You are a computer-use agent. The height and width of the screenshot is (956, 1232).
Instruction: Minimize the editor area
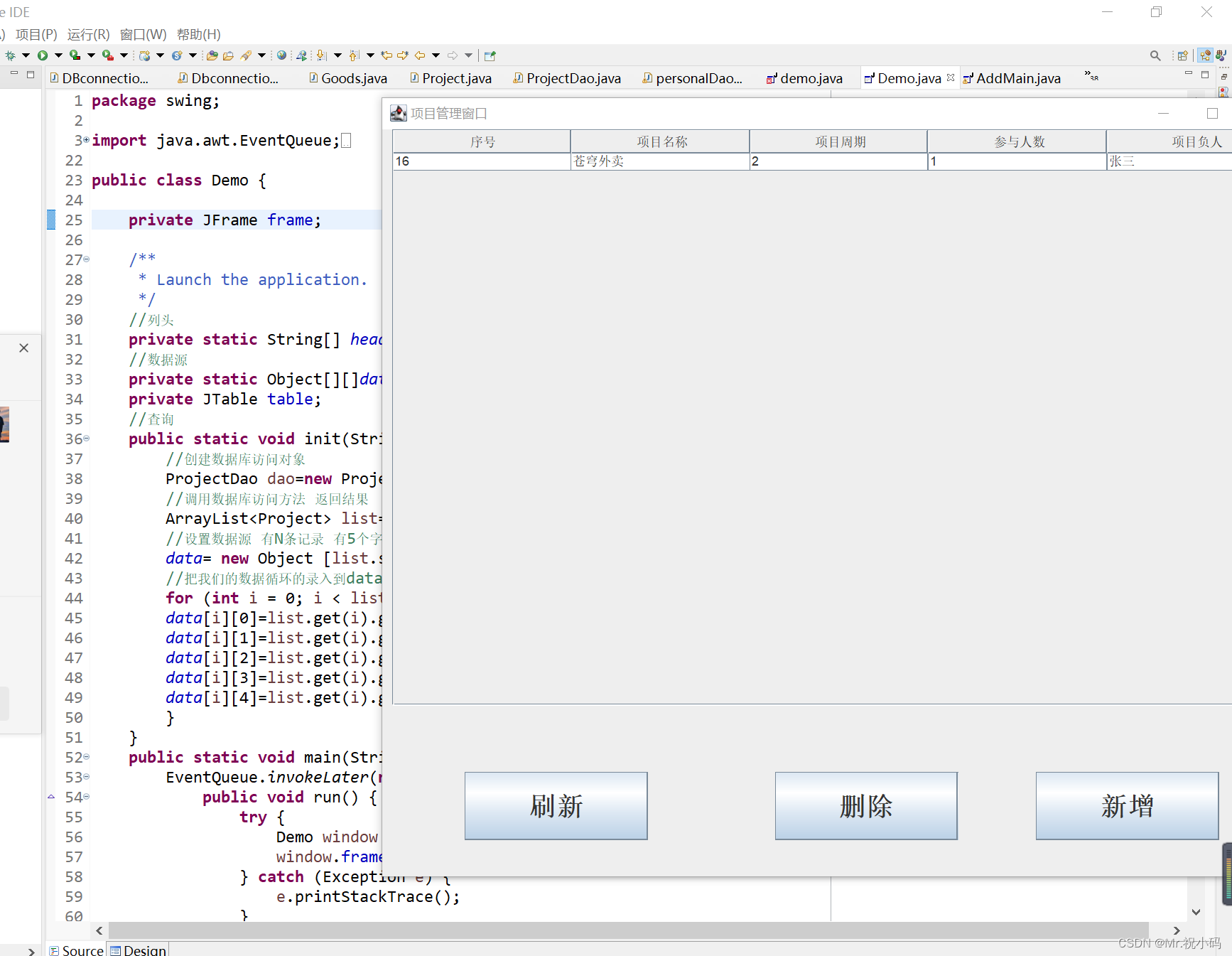[1188, 73]
